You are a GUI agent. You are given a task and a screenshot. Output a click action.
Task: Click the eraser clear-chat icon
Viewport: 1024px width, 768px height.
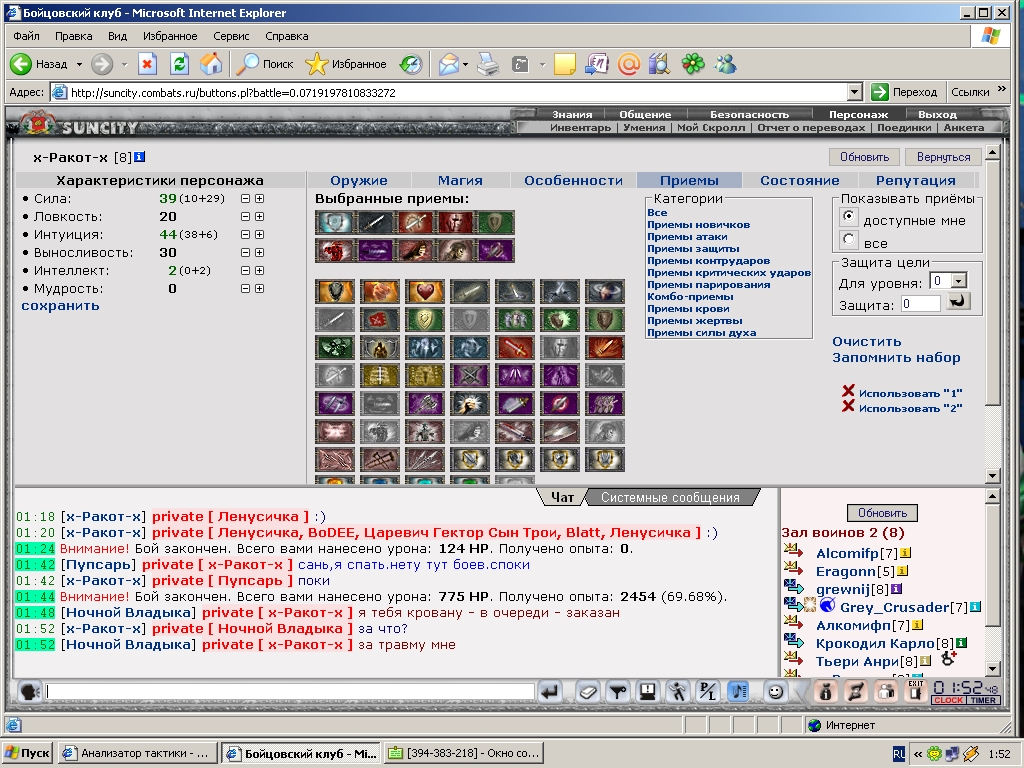588,692
